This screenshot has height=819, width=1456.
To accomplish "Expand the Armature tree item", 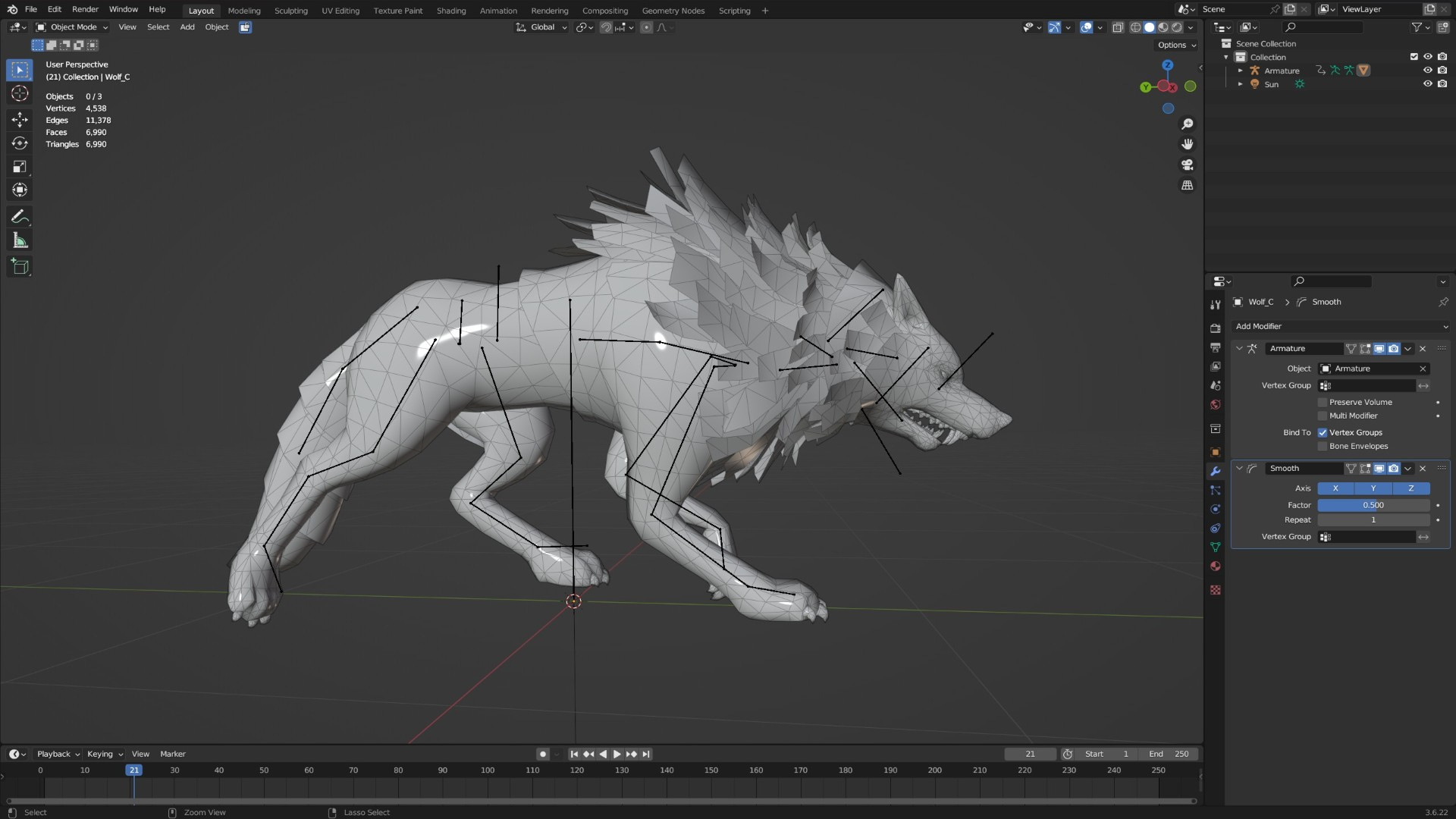I will tap(1241, 71).
